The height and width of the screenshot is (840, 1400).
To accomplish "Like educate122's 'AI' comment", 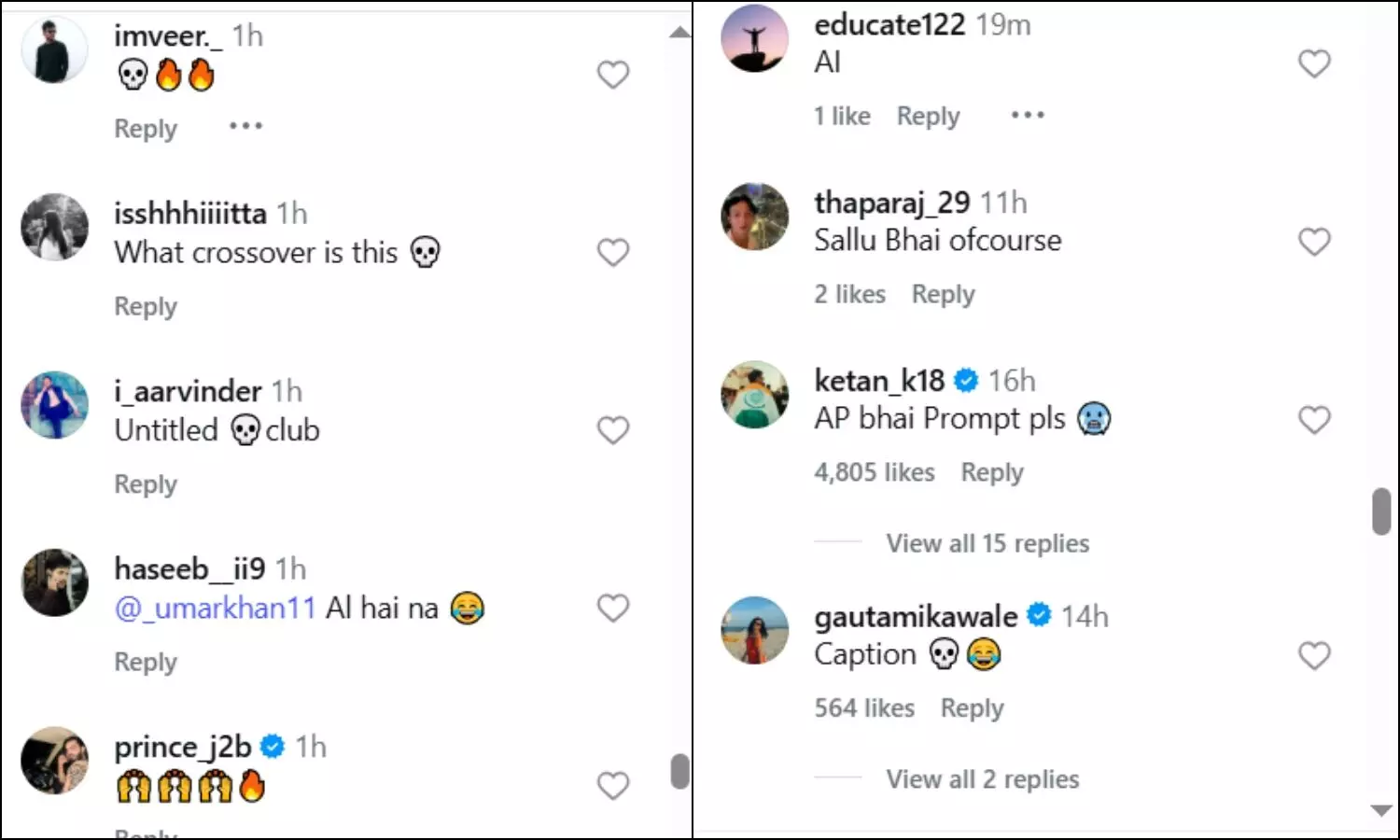I will [x=1313, y=63].
